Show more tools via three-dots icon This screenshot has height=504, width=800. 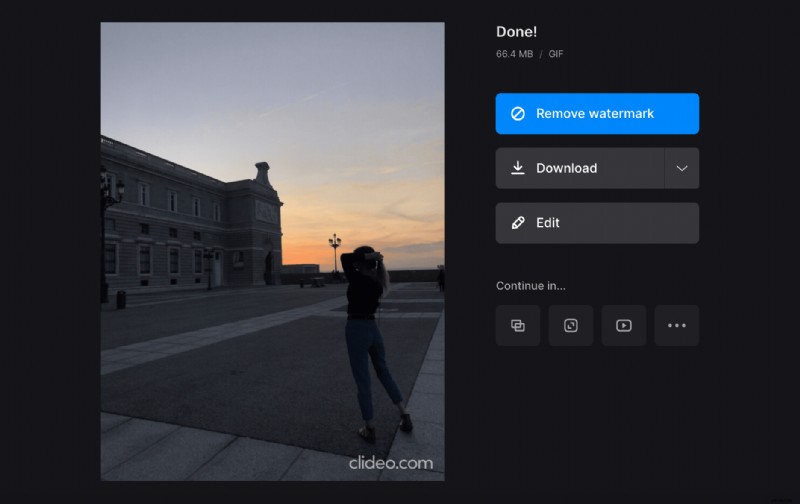coord(677,325)
